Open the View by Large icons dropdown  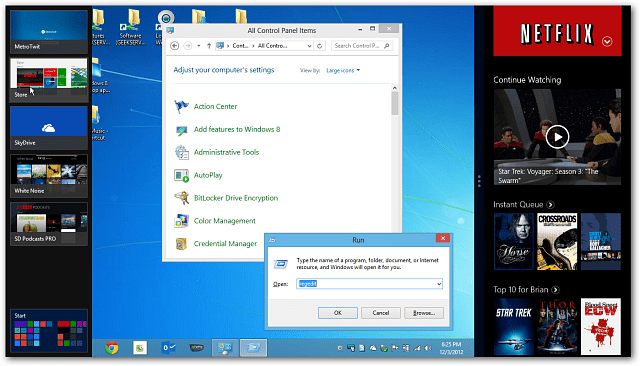343,71
